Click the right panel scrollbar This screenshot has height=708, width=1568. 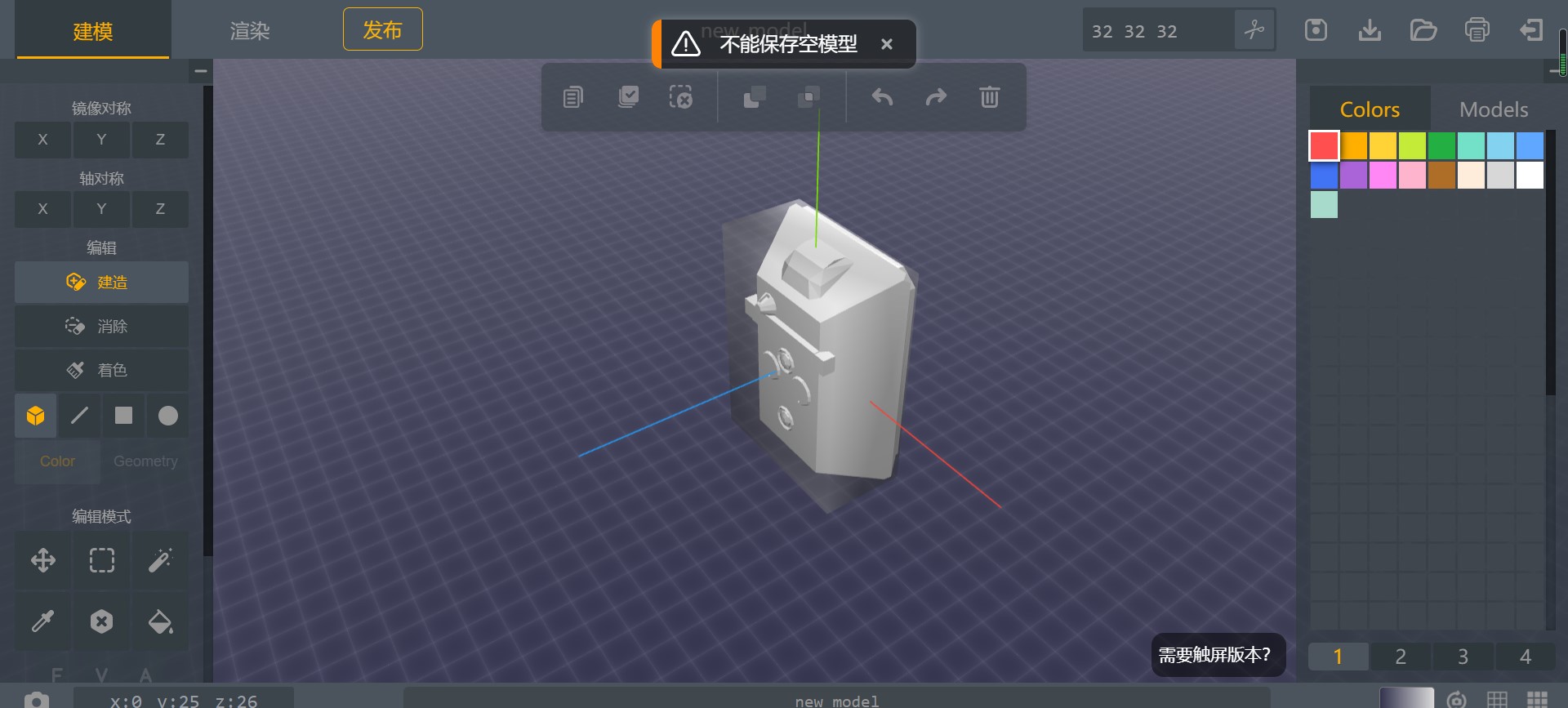(1550, 261)
